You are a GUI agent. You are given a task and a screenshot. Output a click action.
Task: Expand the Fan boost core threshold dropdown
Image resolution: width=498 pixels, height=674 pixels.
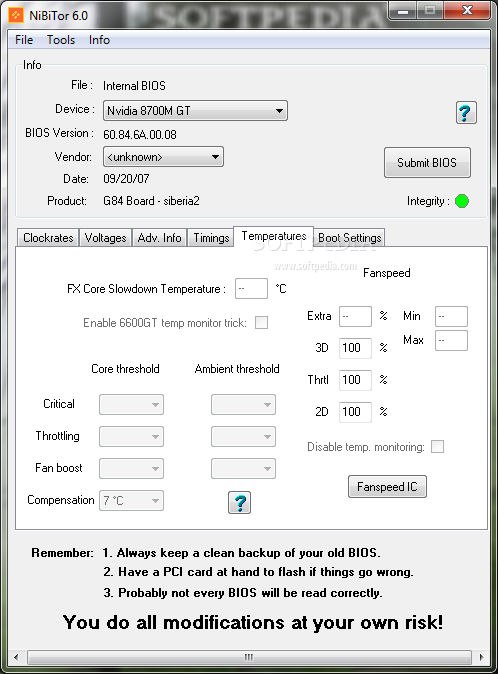[131, 469]
